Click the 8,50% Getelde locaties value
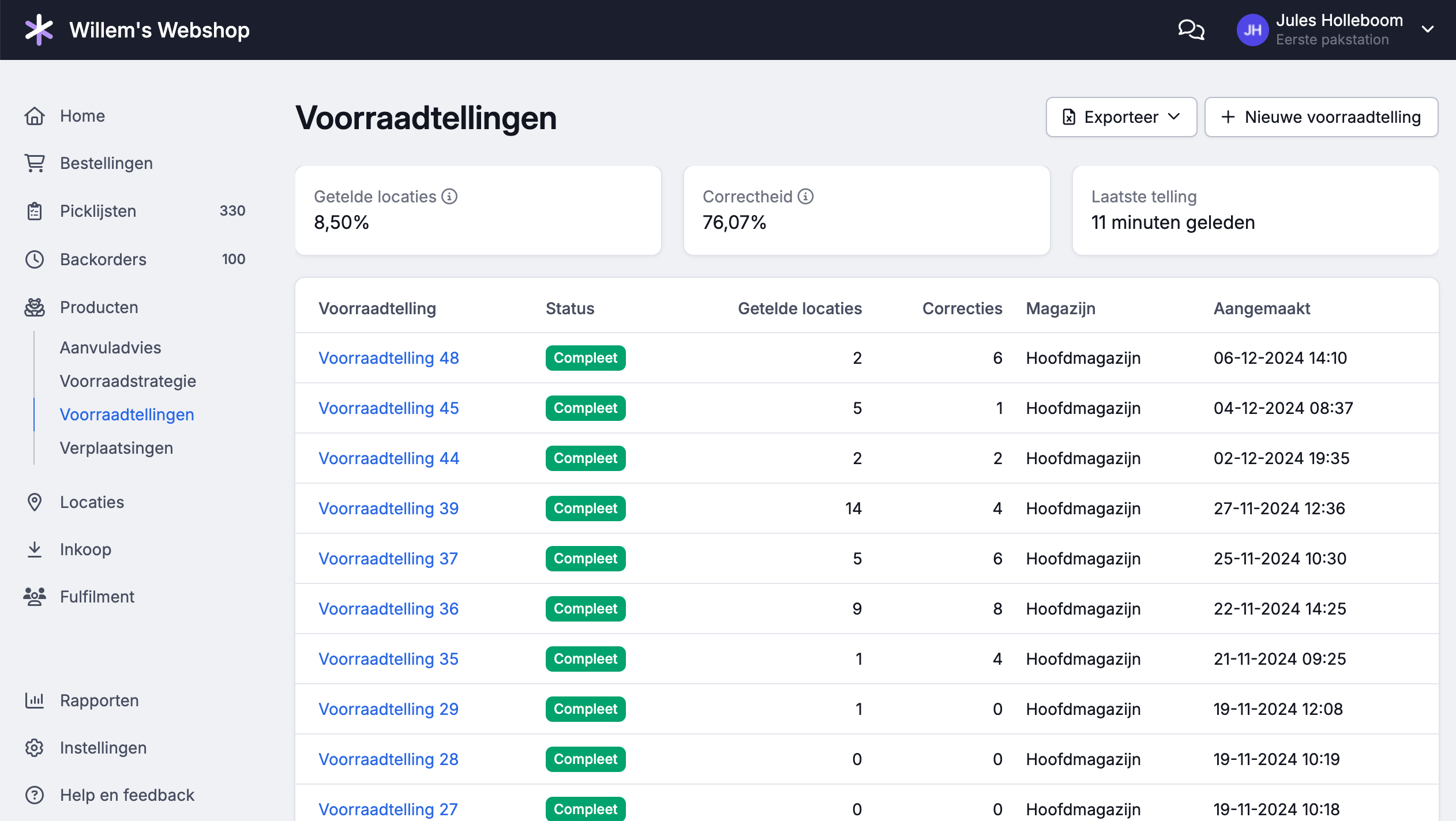 (x=342, y=223)
